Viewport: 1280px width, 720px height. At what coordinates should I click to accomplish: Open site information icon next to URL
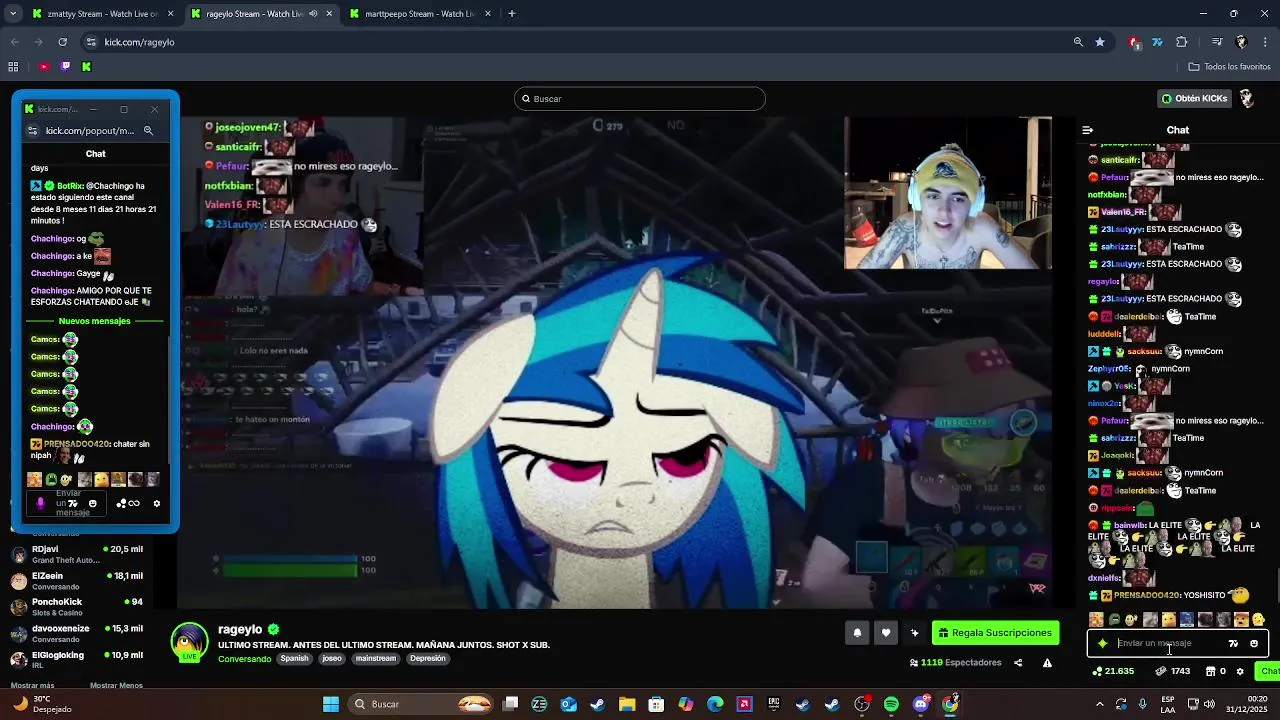pos(92,42)
